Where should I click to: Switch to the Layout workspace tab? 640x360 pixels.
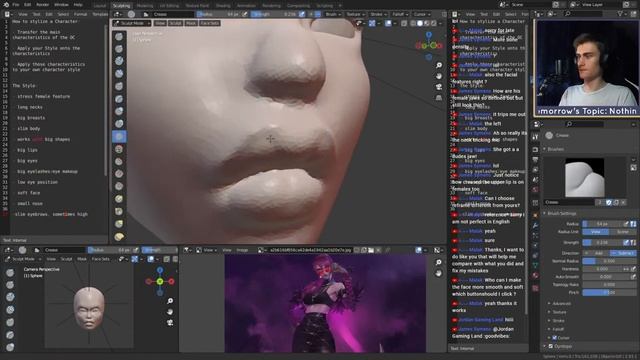pyautogui.click(x=100, y=6)
